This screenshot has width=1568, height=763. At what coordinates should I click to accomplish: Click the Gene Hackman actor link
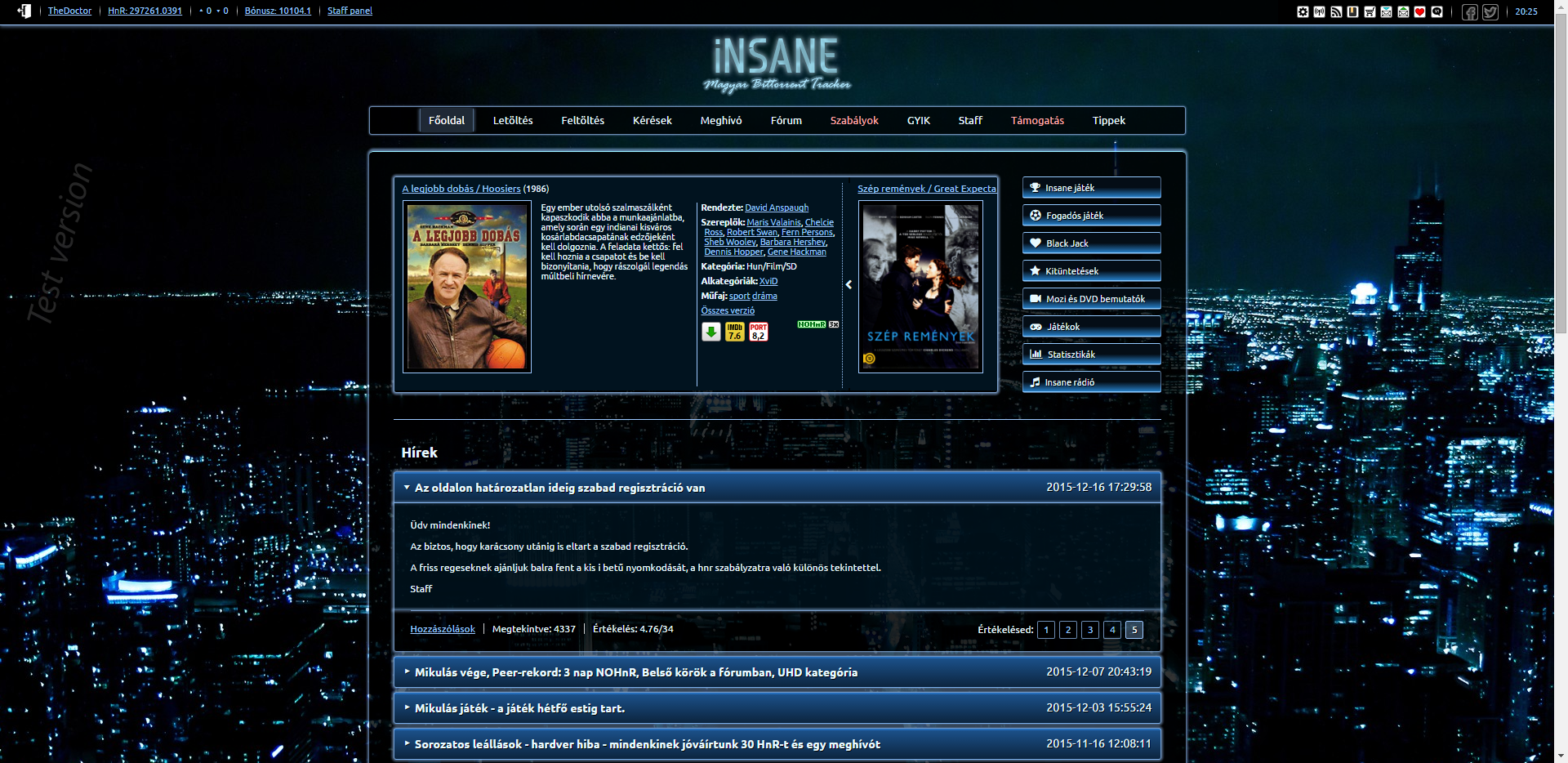tap(797, 252)
